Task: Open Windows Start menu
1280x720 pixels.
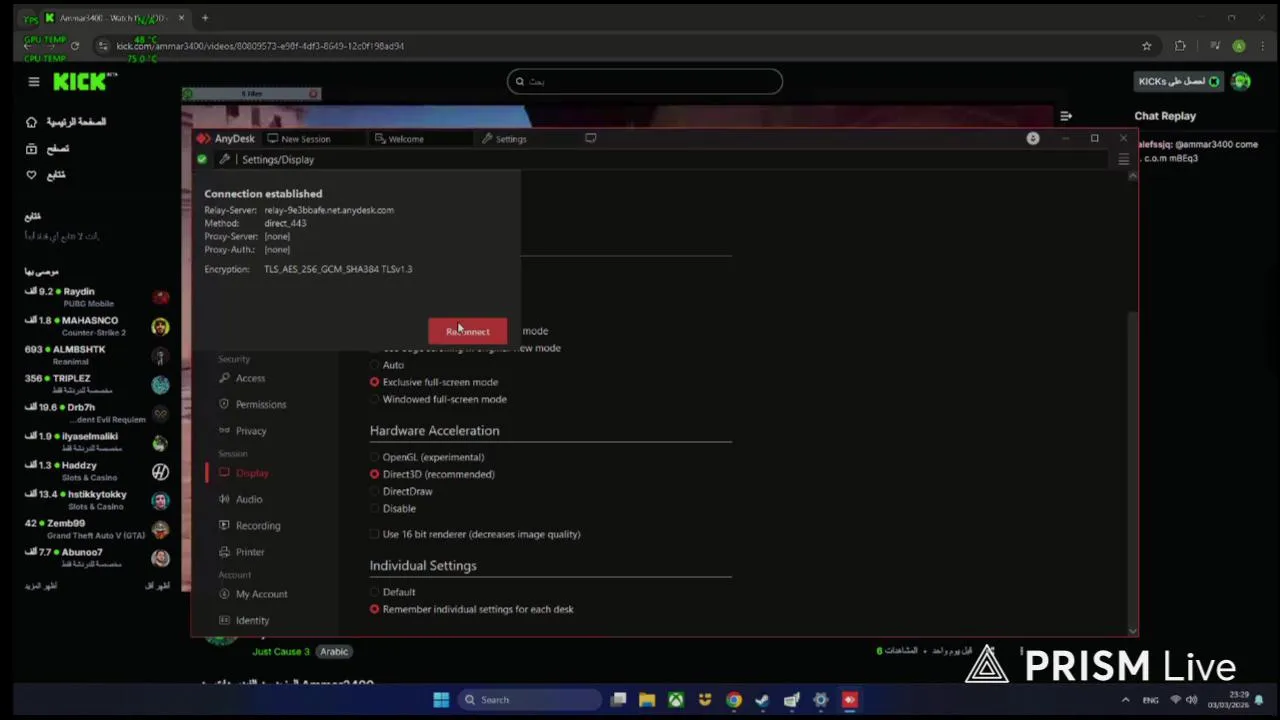Action: point(441,700)
